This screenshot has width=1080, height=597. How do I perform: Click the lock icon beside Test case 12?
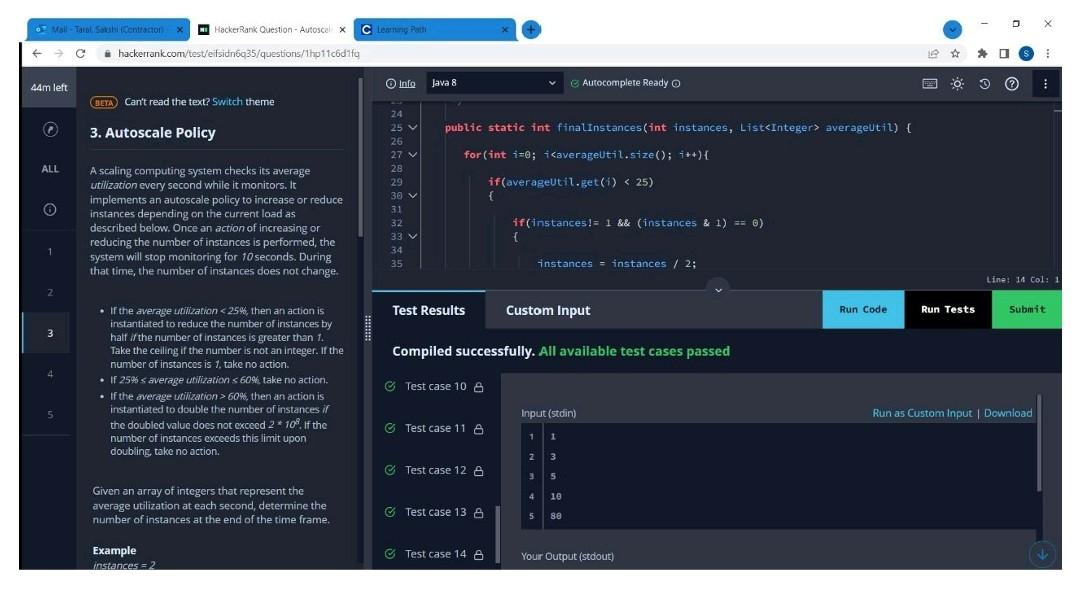[x=479, y=471]
